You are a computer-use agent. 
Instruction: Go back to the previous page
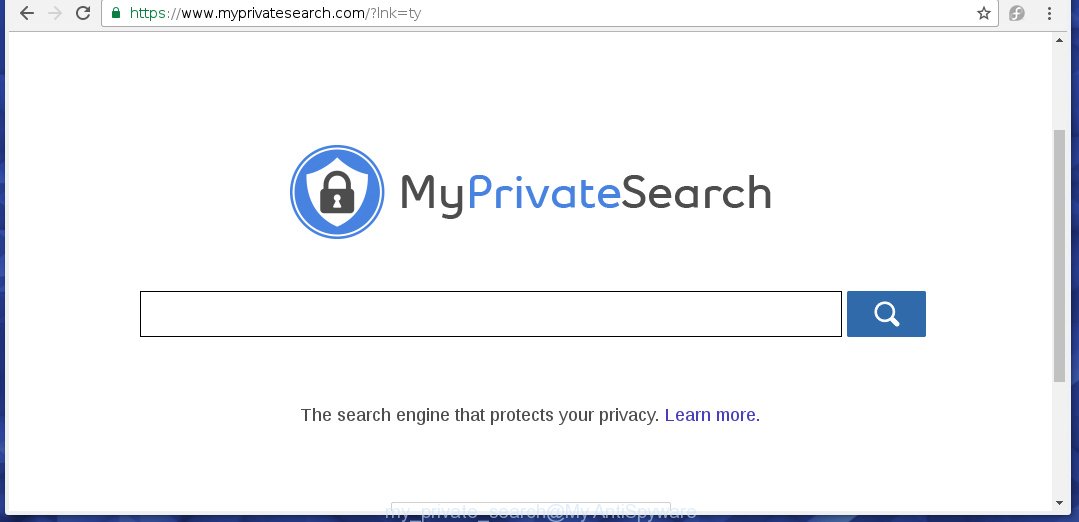click(27, 13)
